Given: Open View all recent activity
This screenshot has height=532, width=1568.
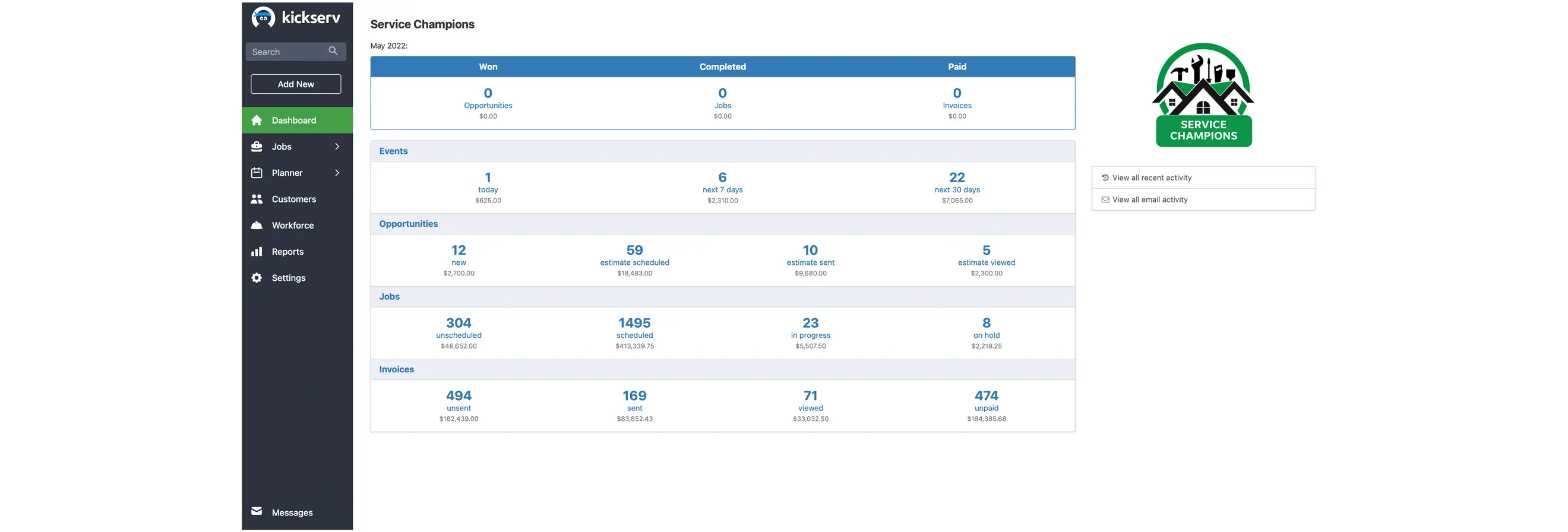Looking at the screenshot, I should pos(1151,178).
